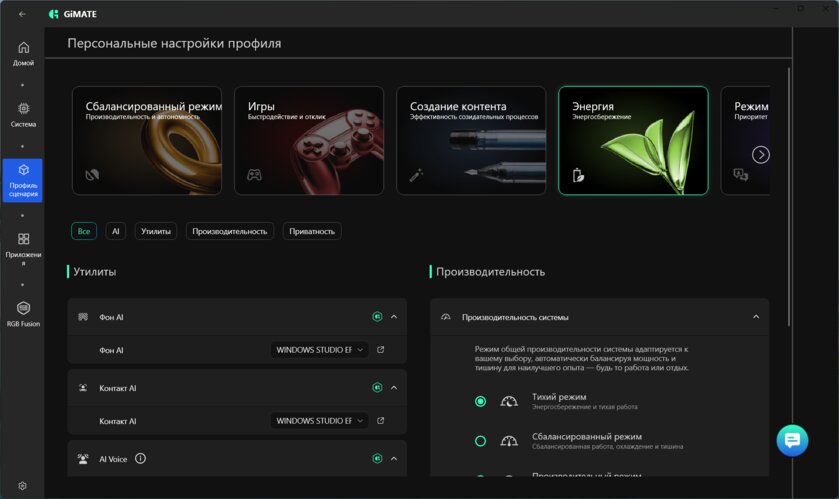Image resolution: width=839 pixels, height=499 pixels.
Task: Click the Производительность section heading
Action: (490, 272)
